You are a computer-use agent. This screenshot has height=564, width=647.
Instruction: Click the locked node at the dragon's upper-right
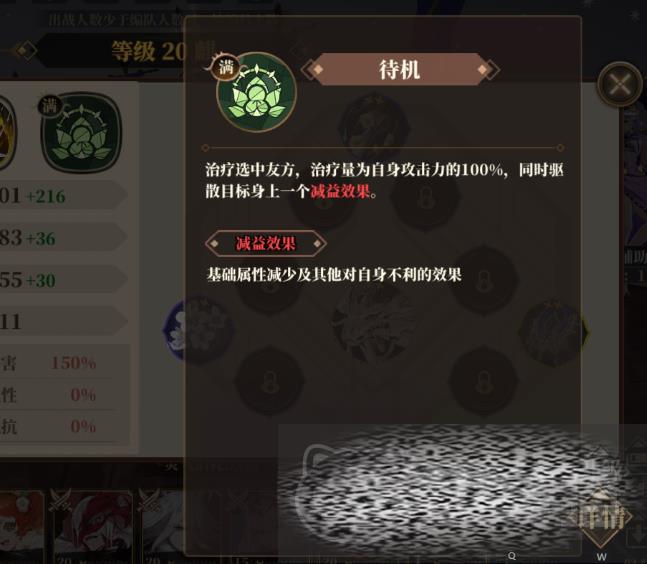pyautogui.click(x=483, y=281)
